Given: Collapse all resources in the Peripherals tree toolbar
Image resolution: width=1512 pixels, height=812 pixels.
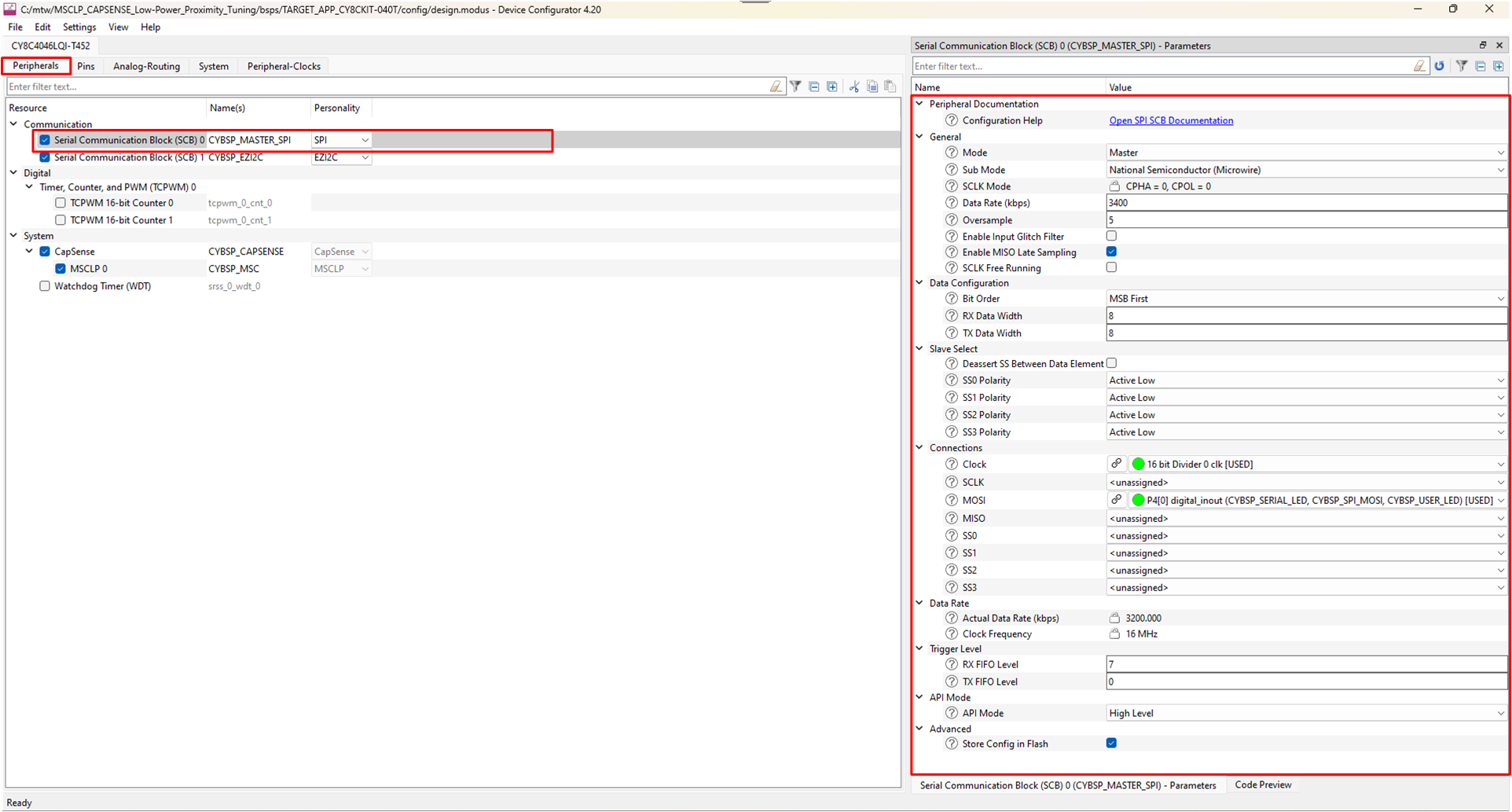Looking at the screenshot, I should pos(814,86).
